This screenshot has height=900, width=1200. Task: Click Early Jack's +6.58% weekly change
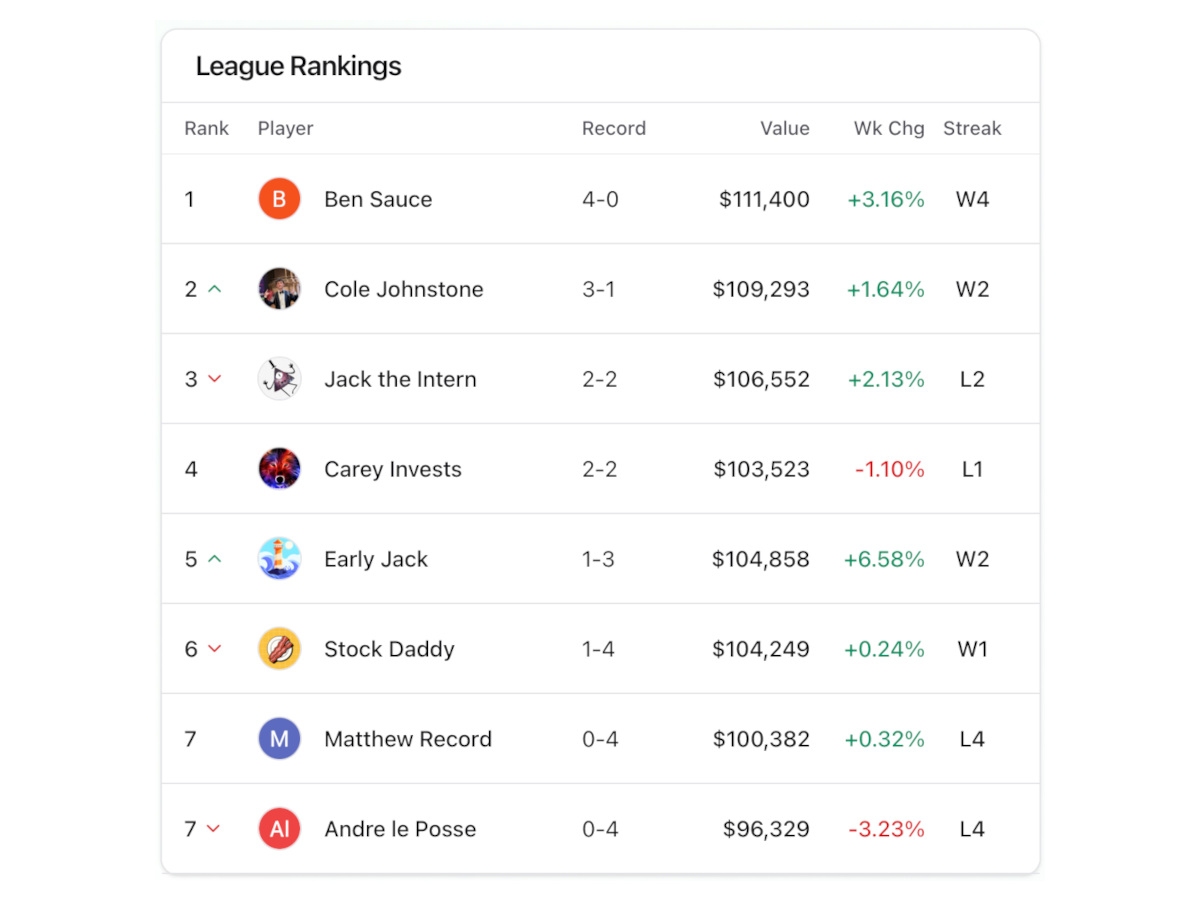pos(884,558)
